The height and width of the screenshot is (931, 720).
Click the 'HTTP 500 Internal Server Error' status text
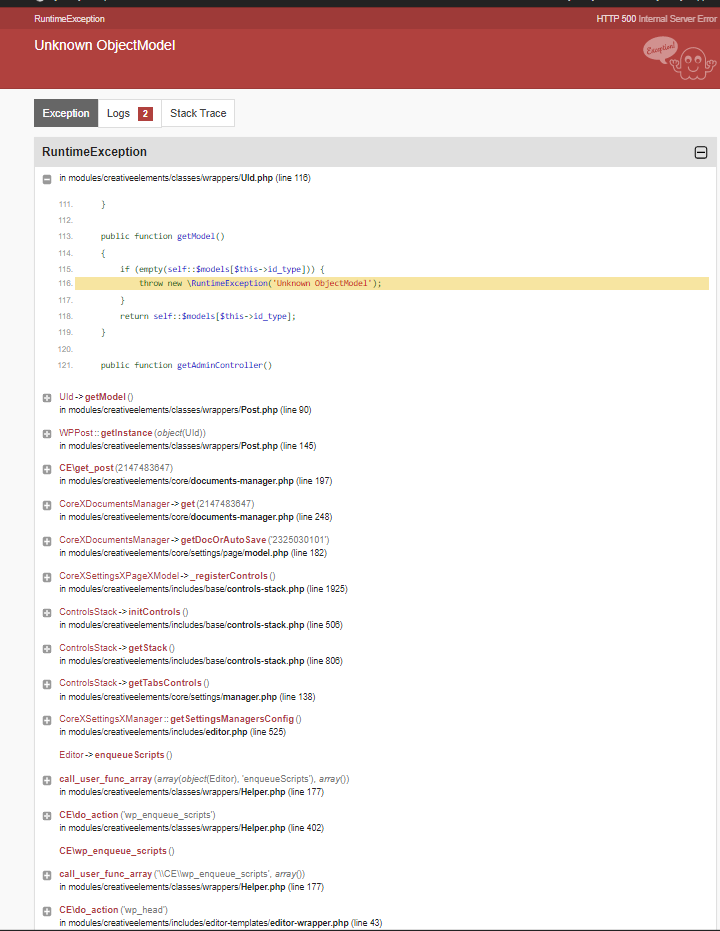pos(656,19)
